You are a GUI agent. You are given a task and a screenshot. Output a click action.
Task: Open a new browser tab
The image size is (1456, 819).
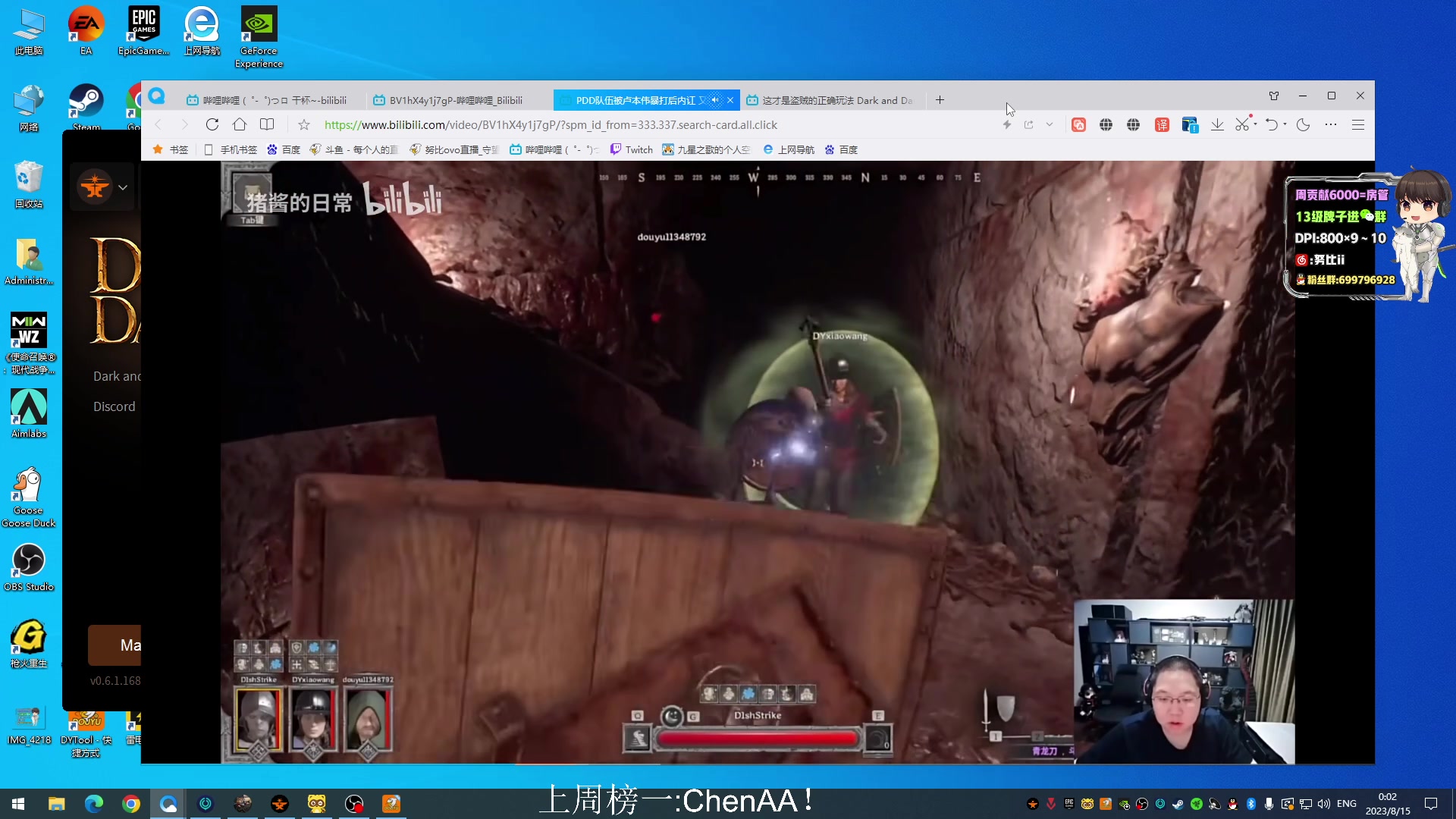coord(940,100)
